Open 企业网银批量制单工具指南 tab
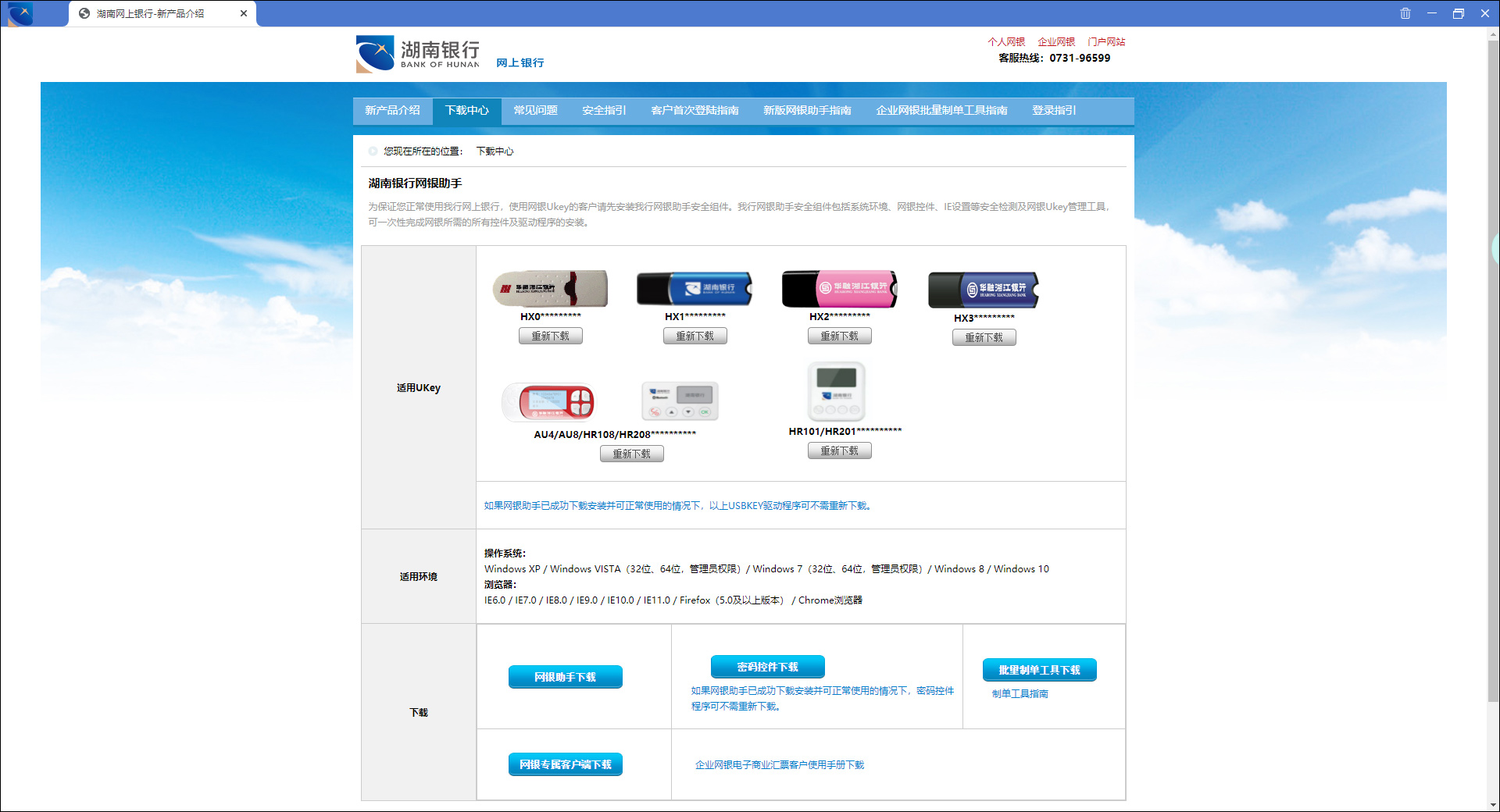1500x812 pixels. tap(941, 111)
